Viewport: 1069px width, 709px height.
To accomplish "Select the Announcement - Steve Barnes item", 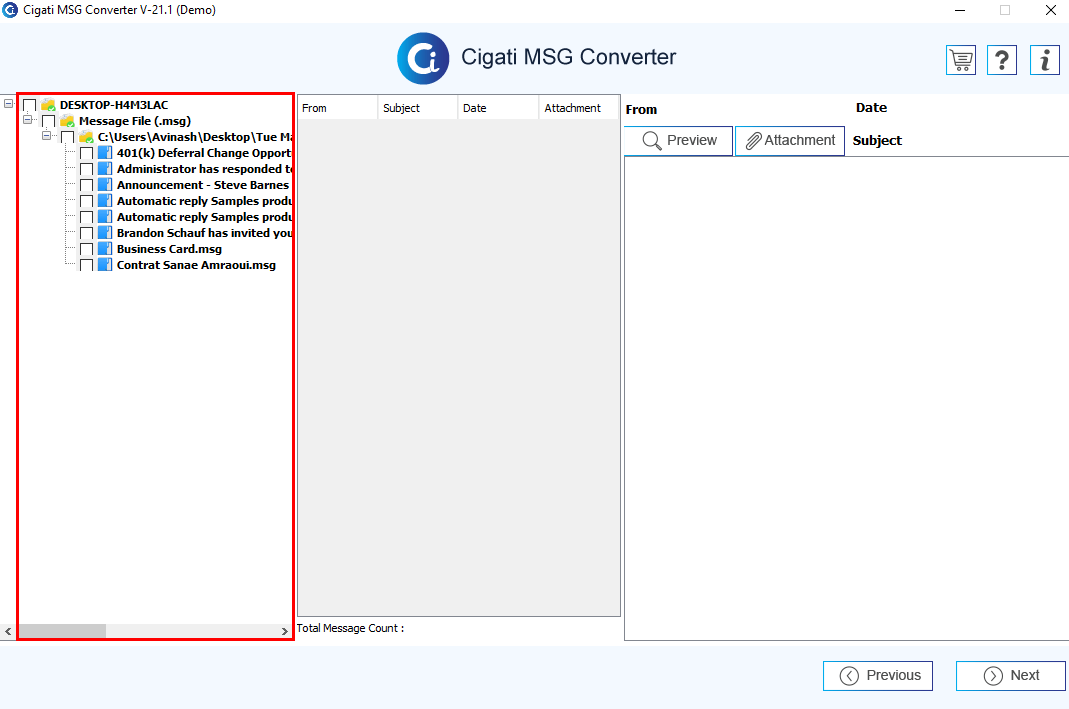I will (202, 185).
